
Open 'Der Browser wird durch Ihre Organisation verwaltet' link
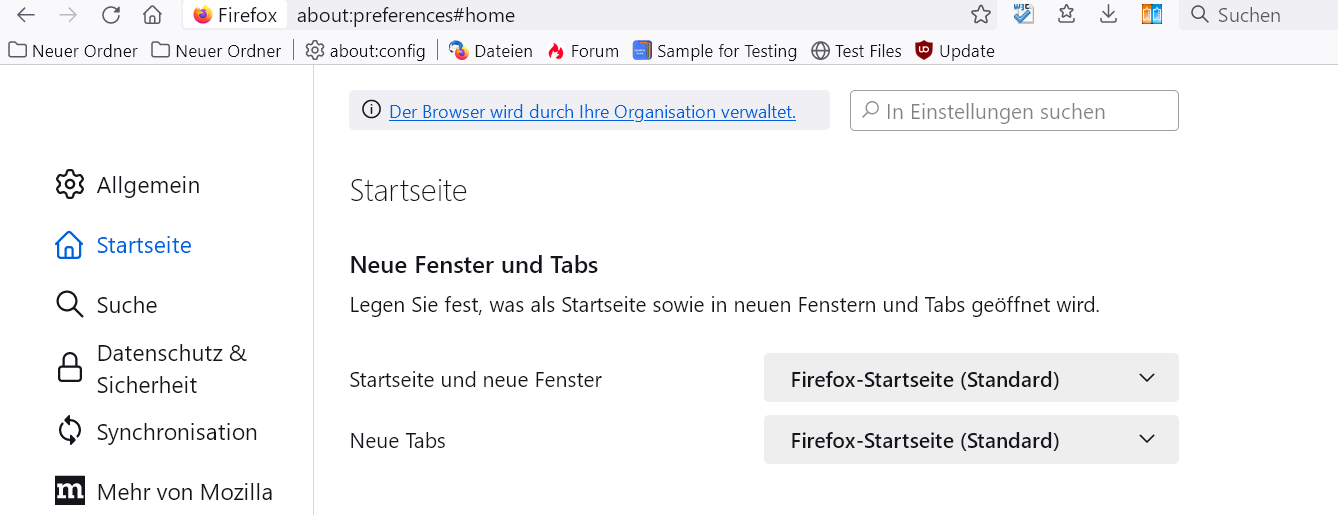pyautogui.click(x=592, y=112)
